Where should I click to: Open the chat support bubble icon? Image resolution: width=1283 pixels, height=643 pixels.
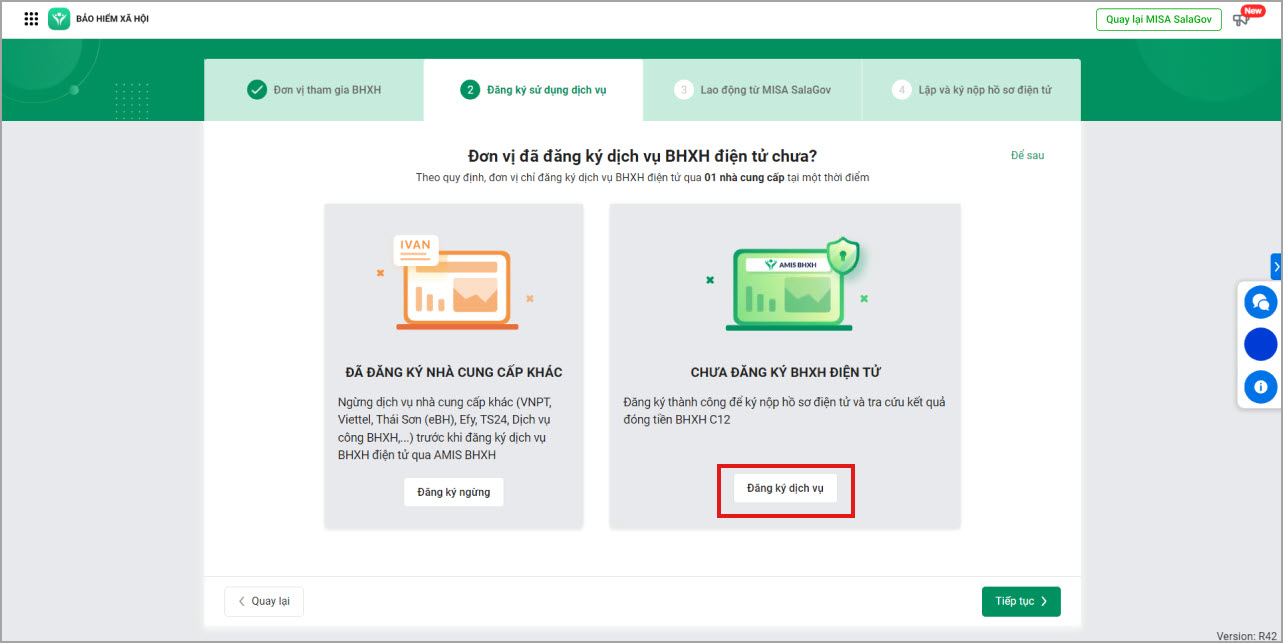(1260, 301)
